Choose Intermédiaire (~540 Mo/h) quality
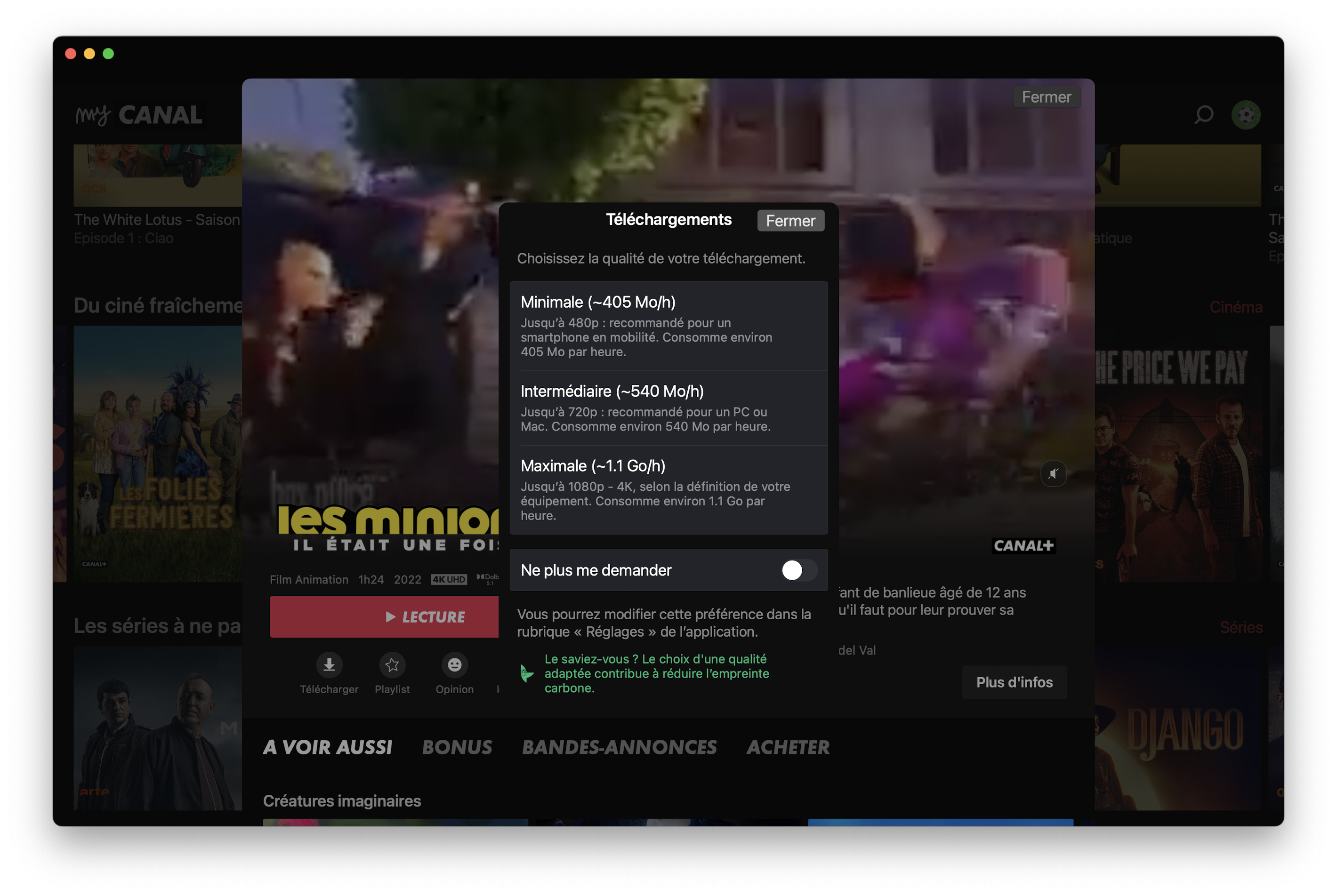 point(669,408)
